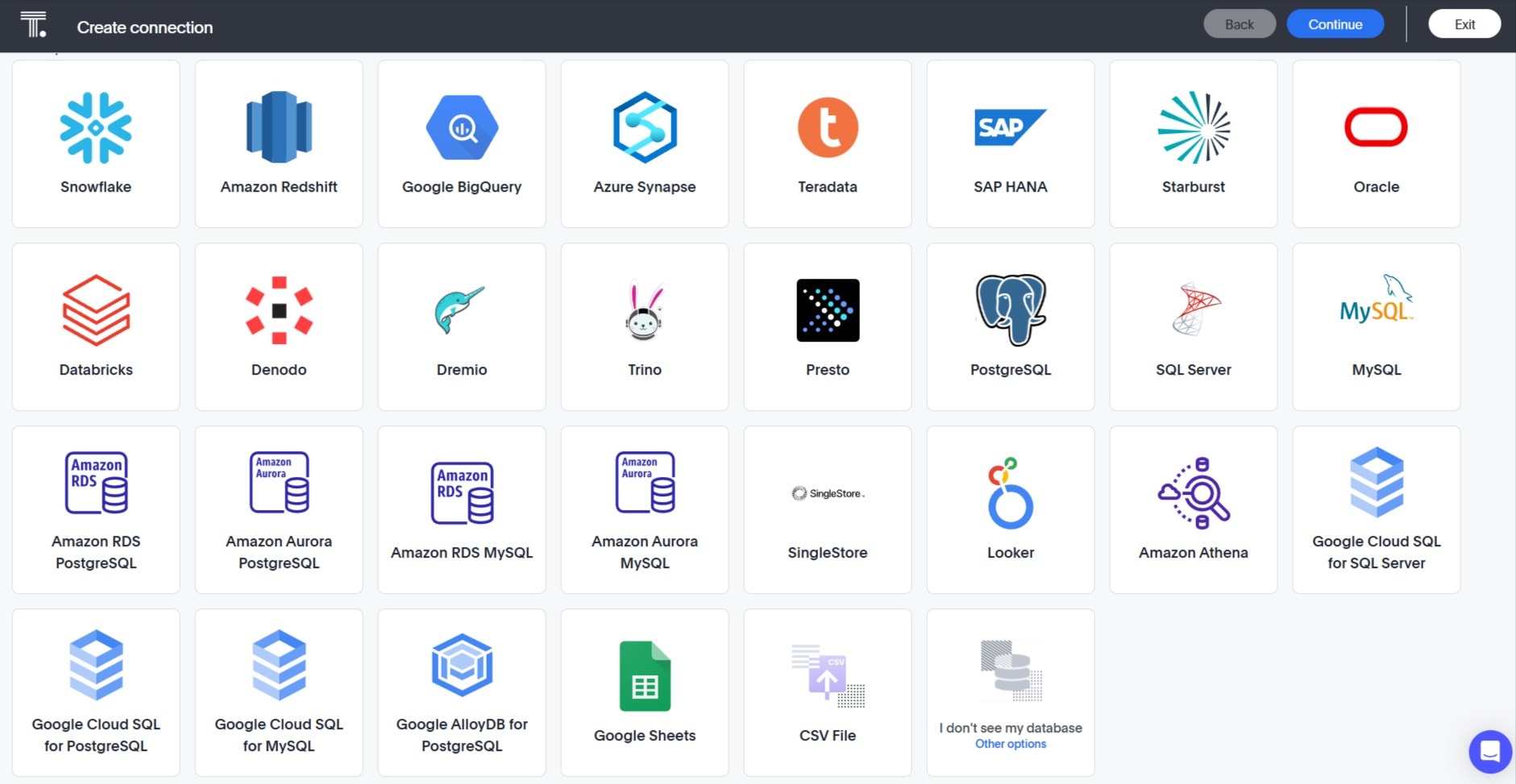Select the Amazon Aurora MySQL icon

pos(645,483)
